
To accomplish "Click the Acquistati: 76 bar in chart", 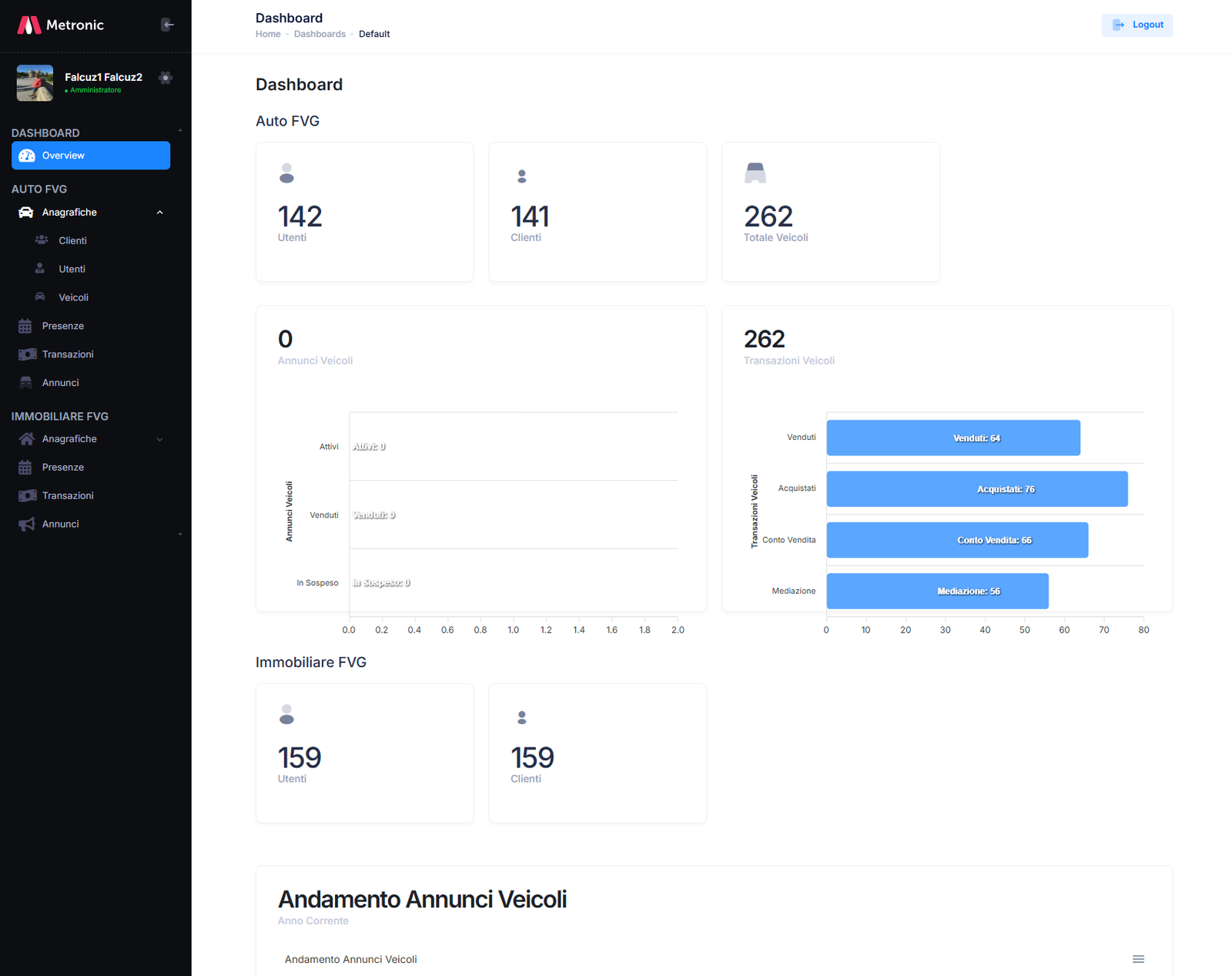I will coord(976,489).
